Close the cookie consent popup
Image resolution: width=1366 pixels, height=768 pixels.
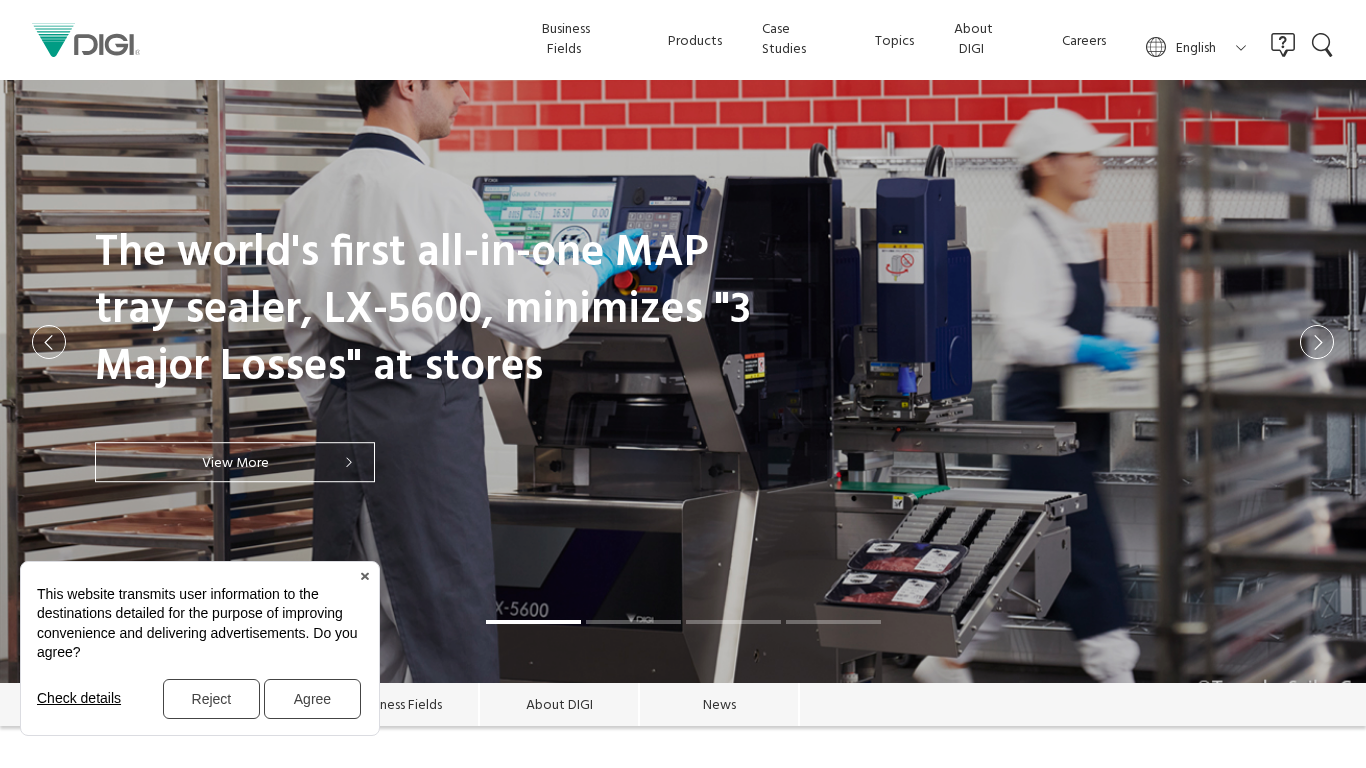(365, 576)
